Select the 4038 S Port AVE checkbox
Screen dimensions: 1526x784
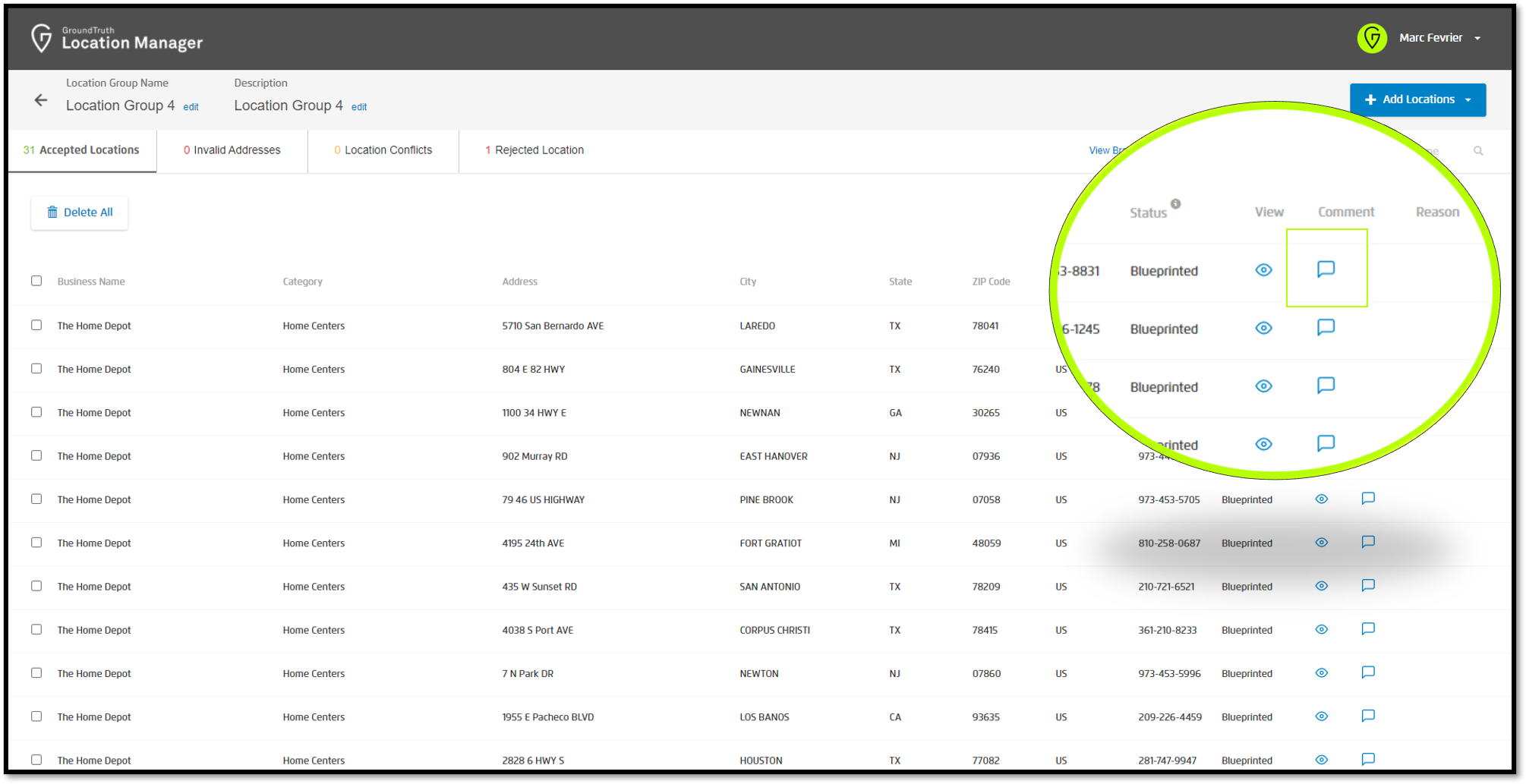point(36,629)
